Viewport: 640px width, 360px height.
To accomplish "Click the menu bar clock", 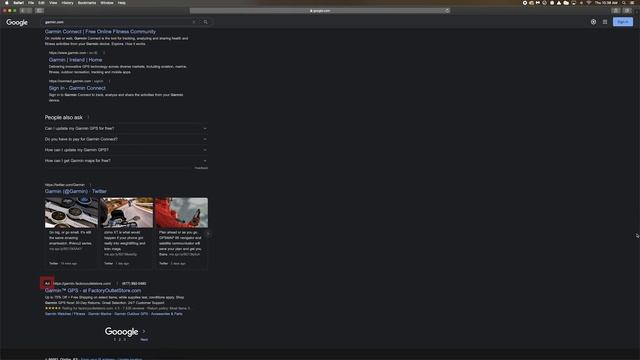I will click(606, 3).
